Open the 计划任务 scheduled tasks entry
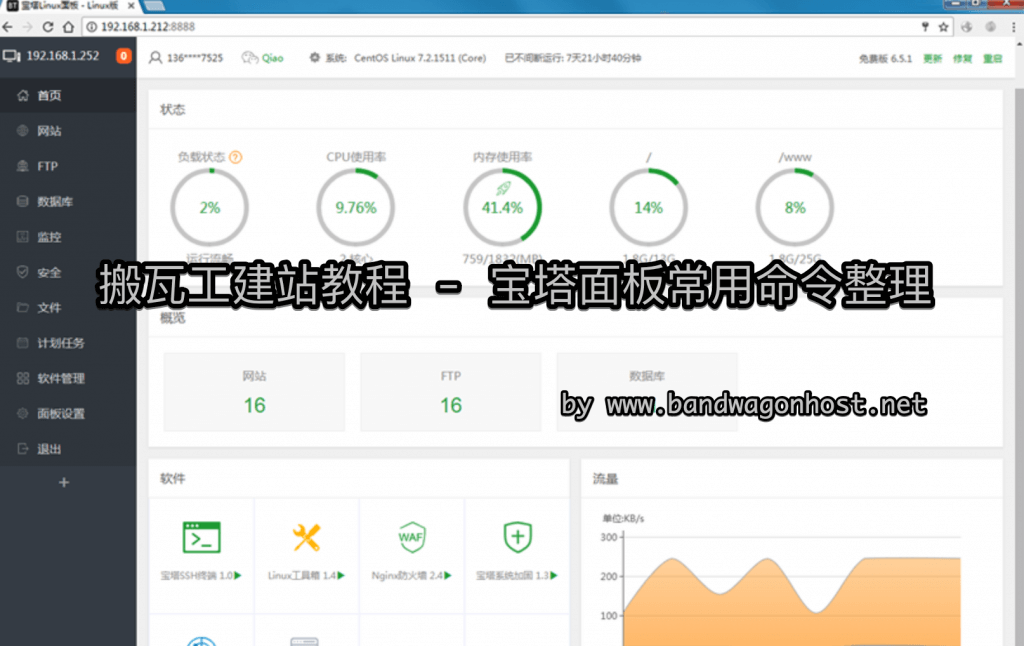Image resolution: width=1024 pixels, height=646 pixels. [x=68, y=343]
